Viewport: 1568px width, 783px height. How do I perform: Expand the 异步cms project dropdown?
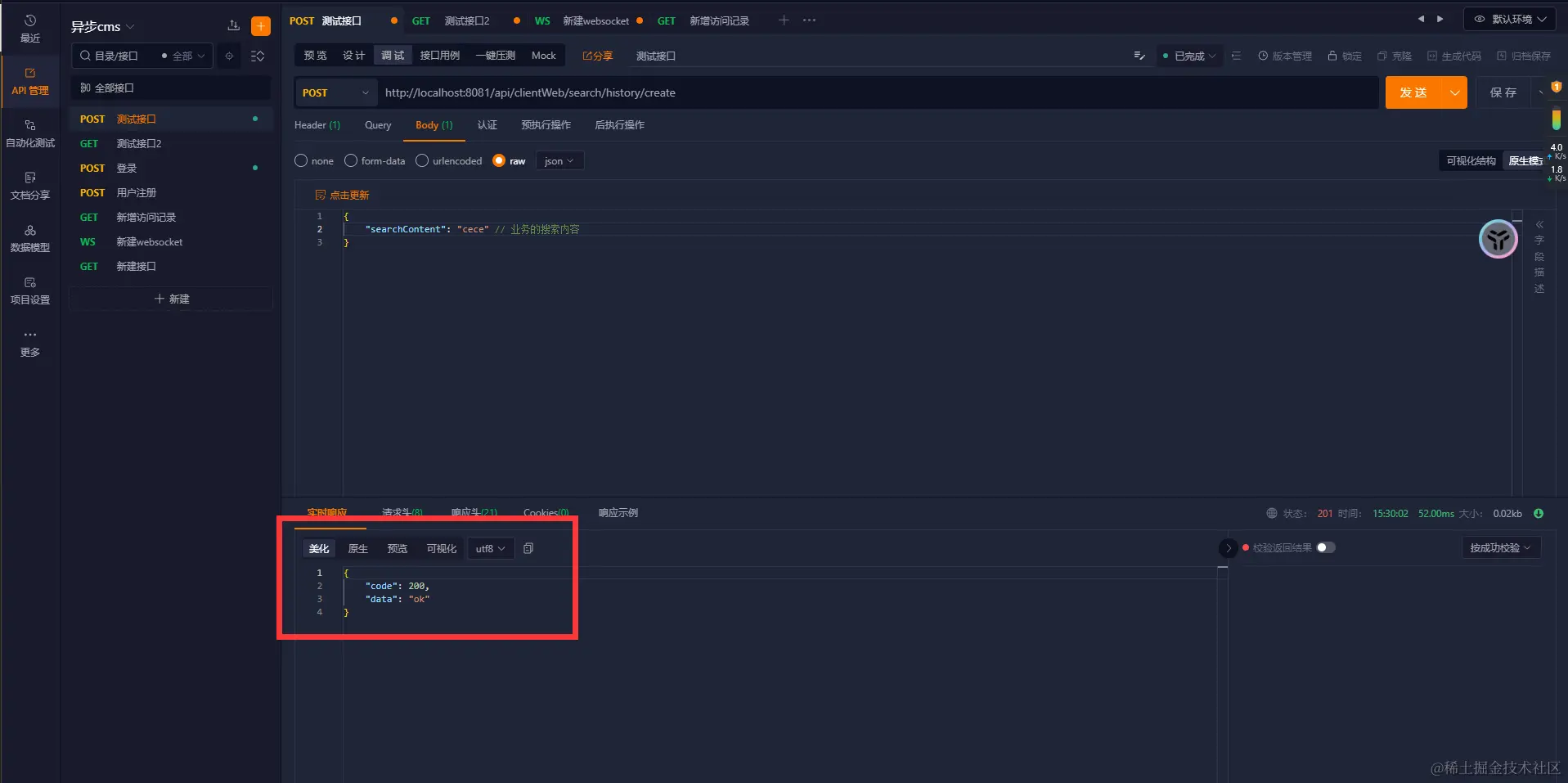[x=102, y=26]
